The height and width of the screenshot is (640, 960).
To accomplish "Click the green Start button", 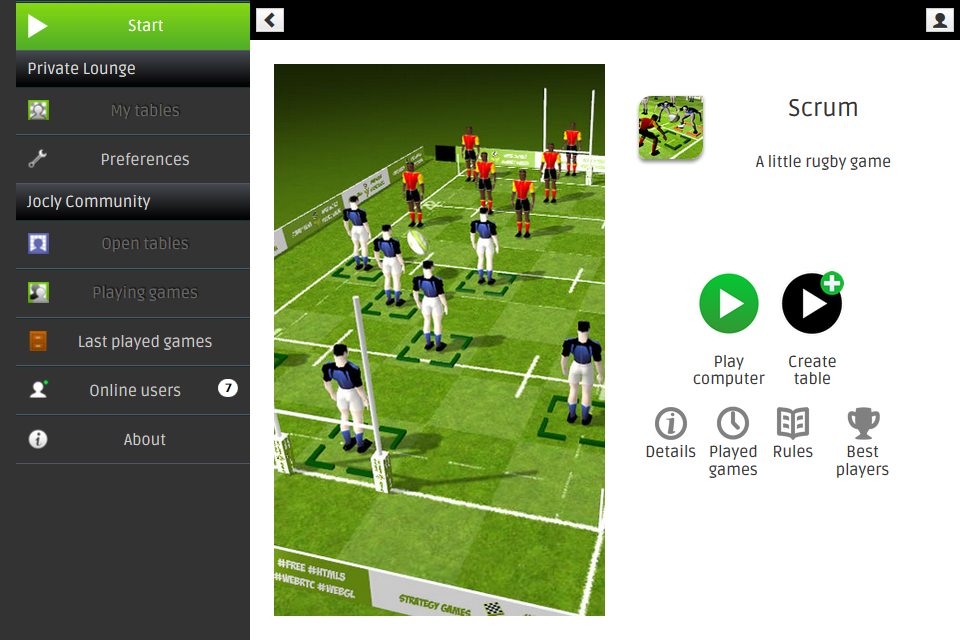I will (133, 26).
